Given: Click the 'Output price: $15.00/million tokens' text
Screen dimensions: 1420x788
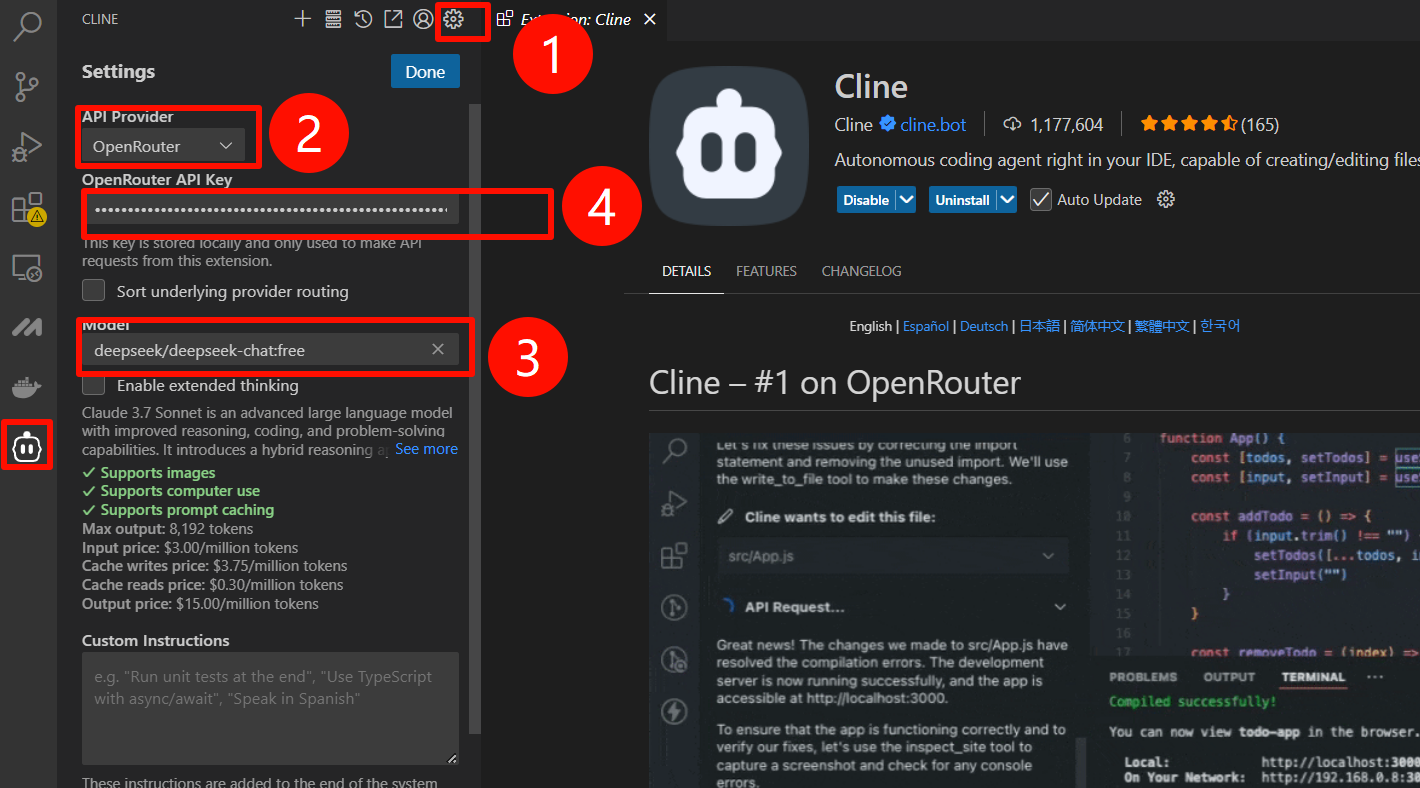Looking at the screenshot, I should (200, 604).
